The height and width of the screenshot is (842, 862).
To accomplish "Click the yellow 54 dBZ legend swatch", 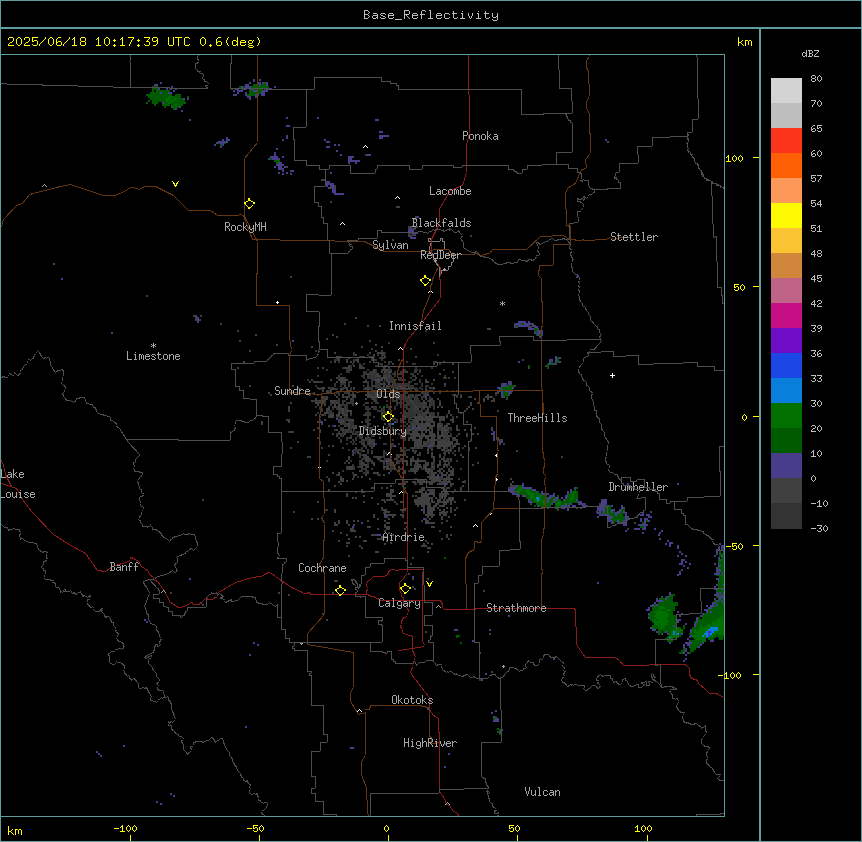I will coord(786,215).
